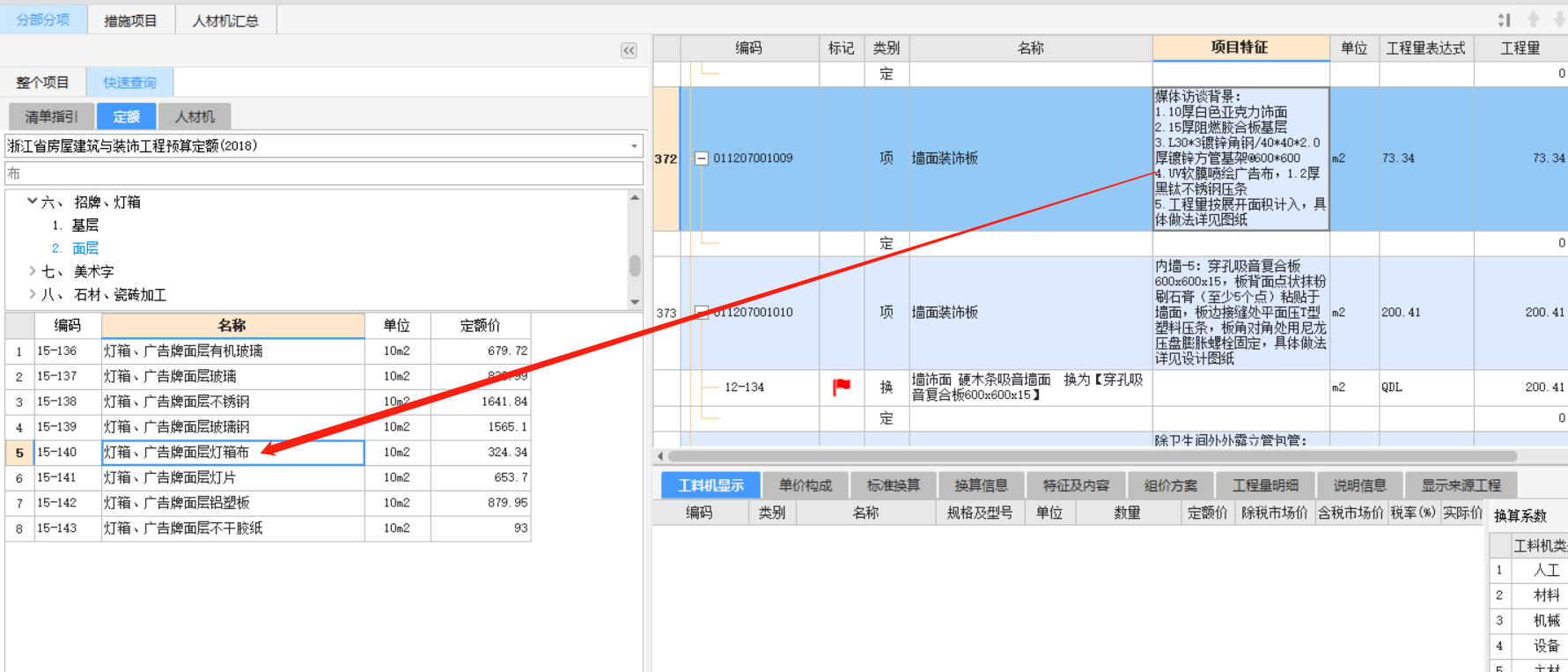
Task: Open the 工程量明细 tab
Action: (1265, 485)
